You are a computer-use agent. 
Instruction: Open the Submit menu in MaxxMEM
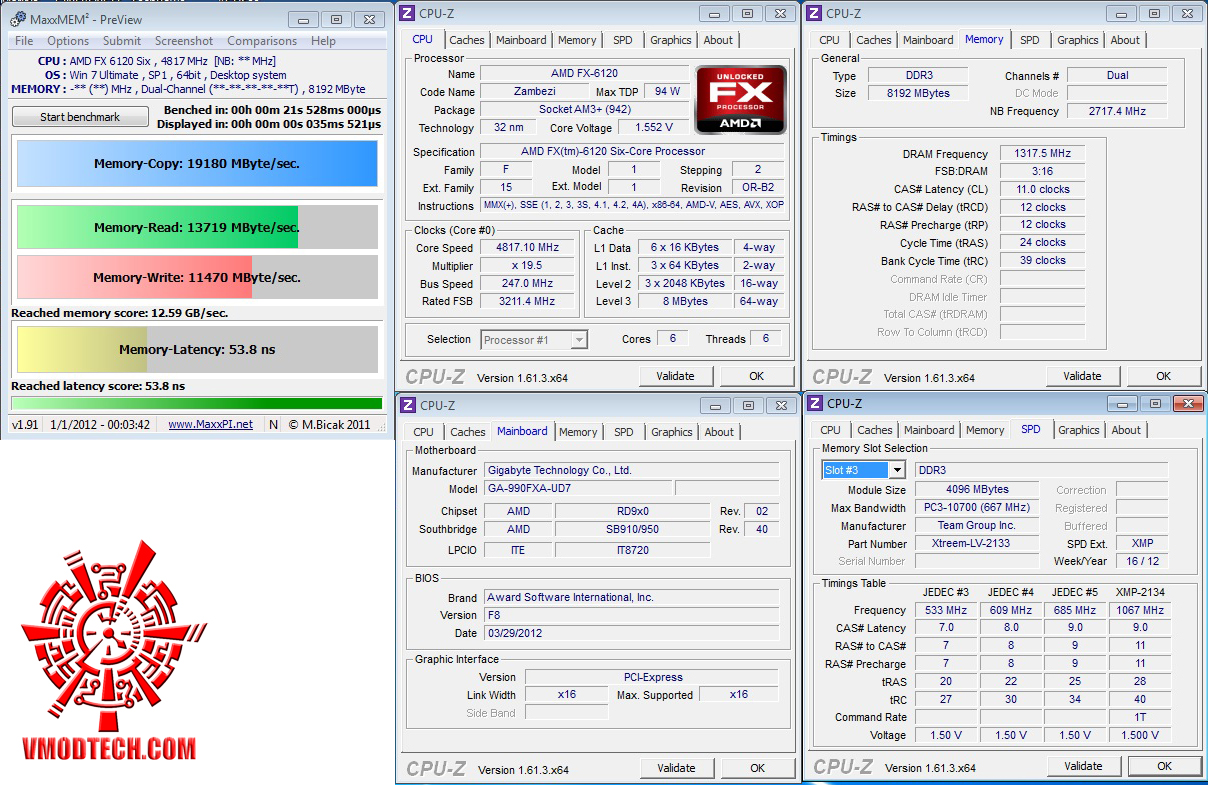tap(122, 41)
